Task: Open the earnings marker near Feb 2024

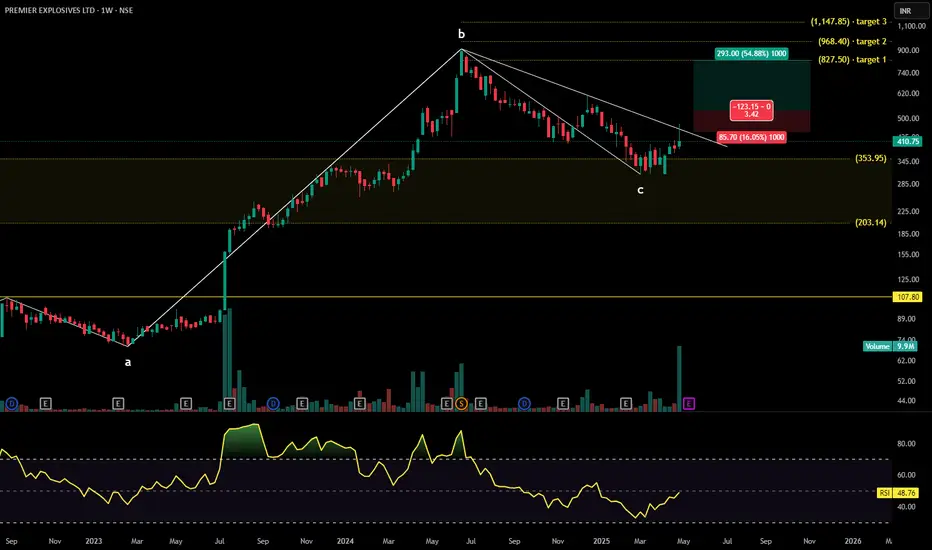Action: [x=360, y=404]
